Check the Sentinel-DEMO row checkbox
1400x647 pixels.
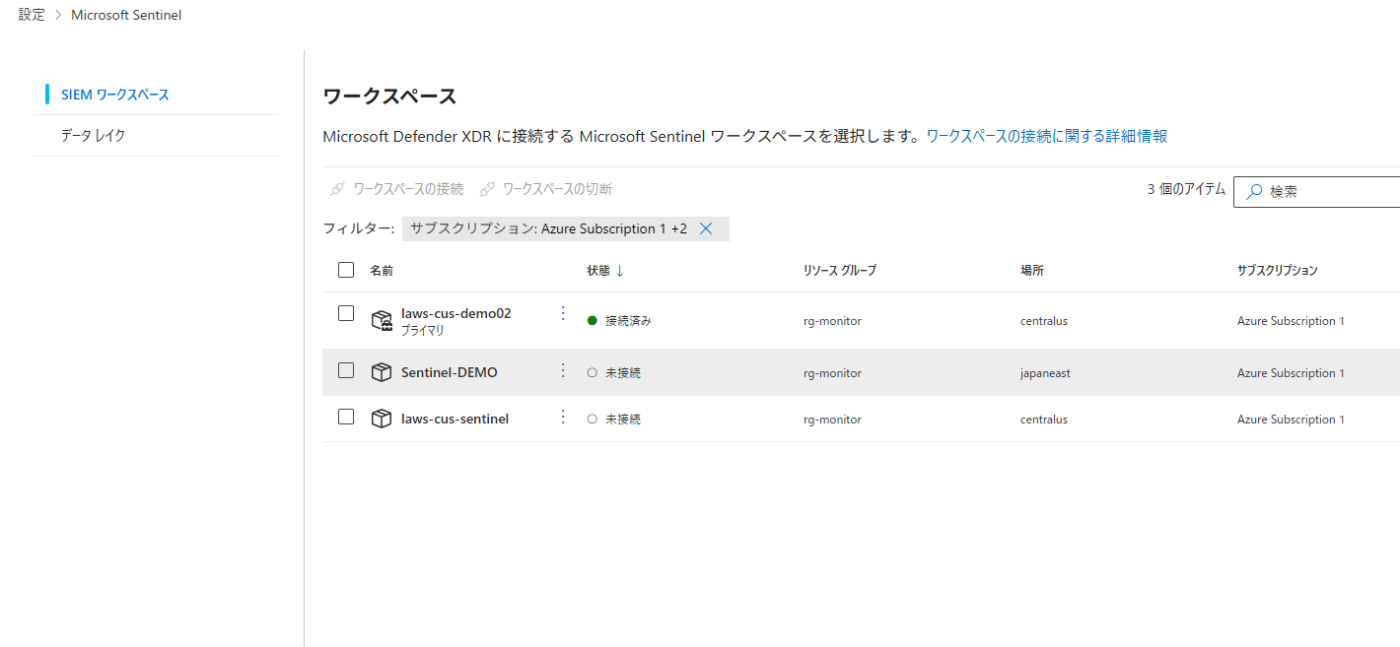click(346, 371)
